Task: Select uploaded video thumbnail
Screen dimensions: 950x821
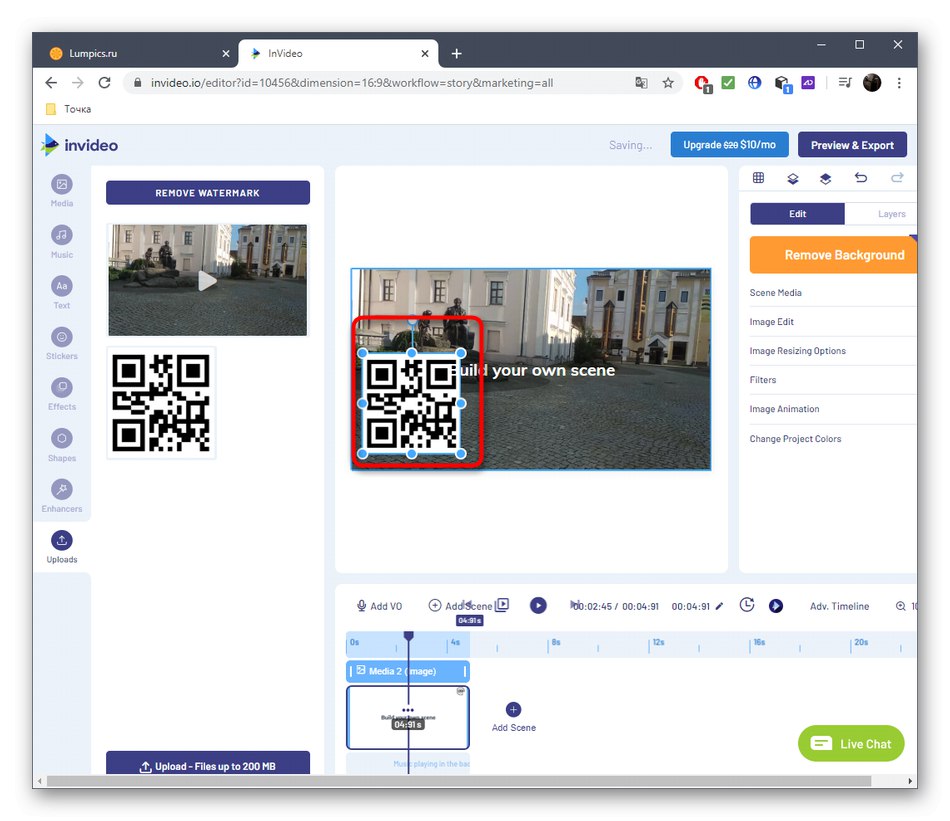Action: [208, 280]
